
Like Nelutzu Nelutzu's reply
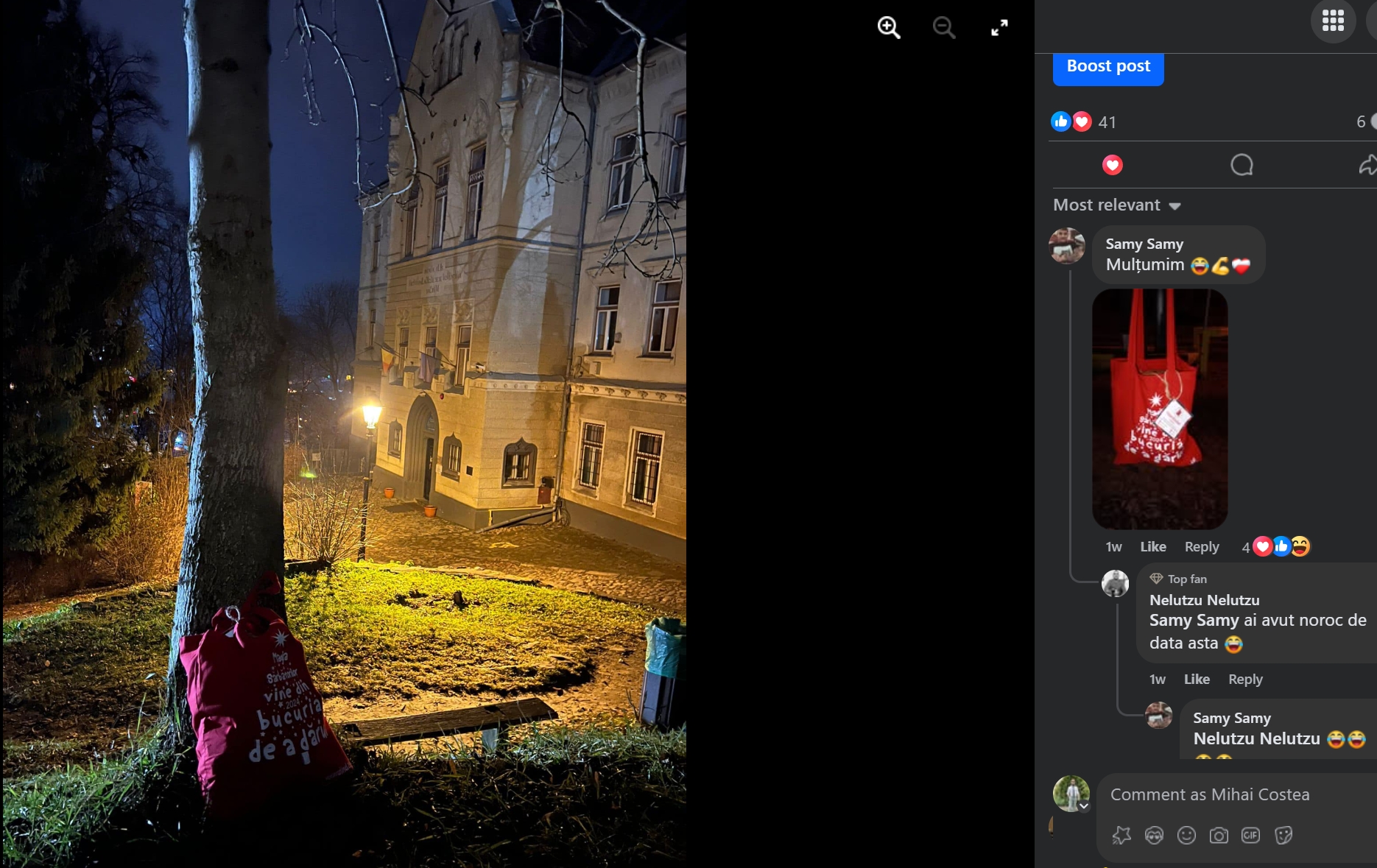click(1196, 679)
